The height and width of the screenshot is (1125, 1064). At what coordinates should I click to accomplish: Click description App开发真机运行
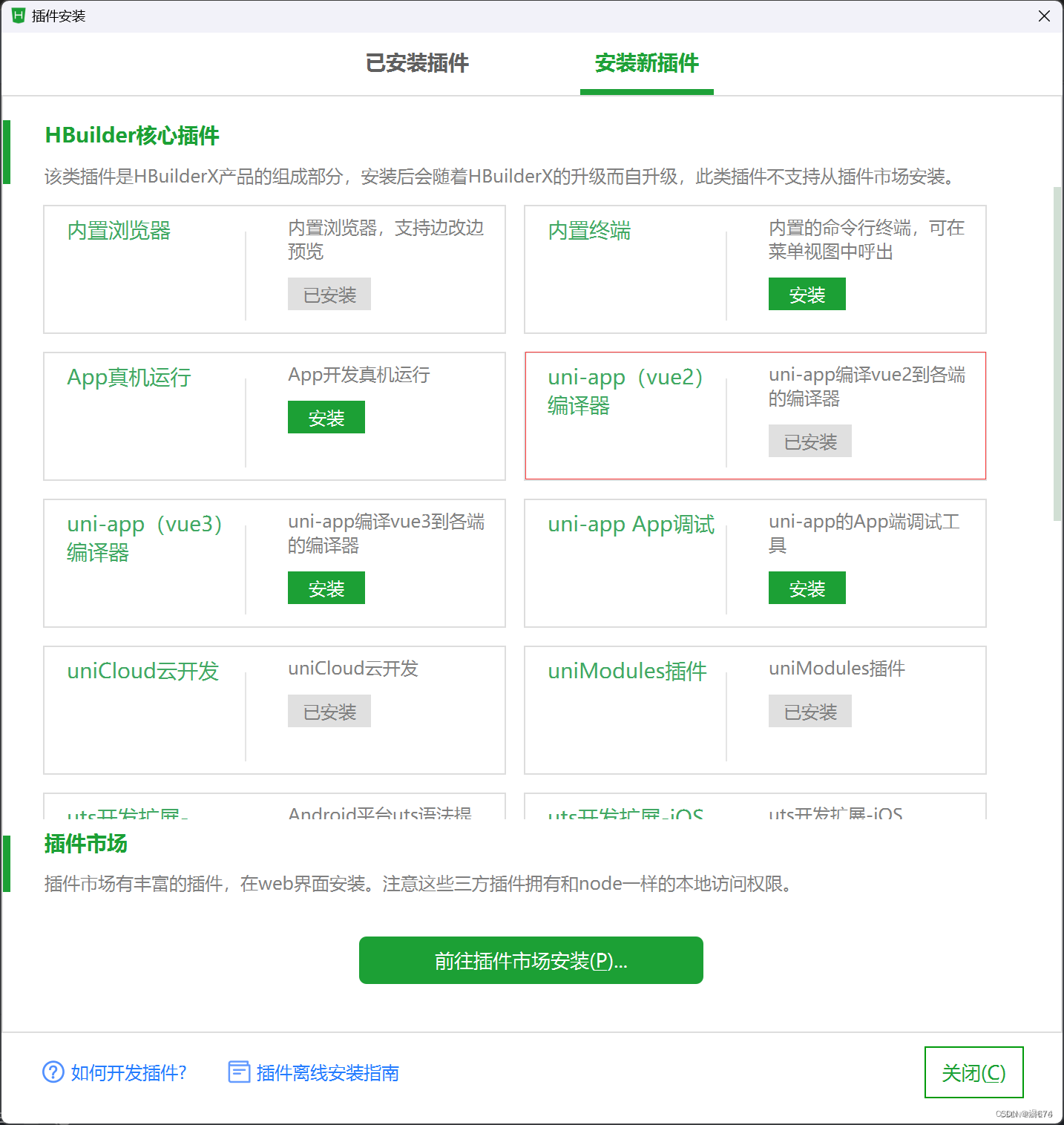pyautogui.click(x=359, y=375)
